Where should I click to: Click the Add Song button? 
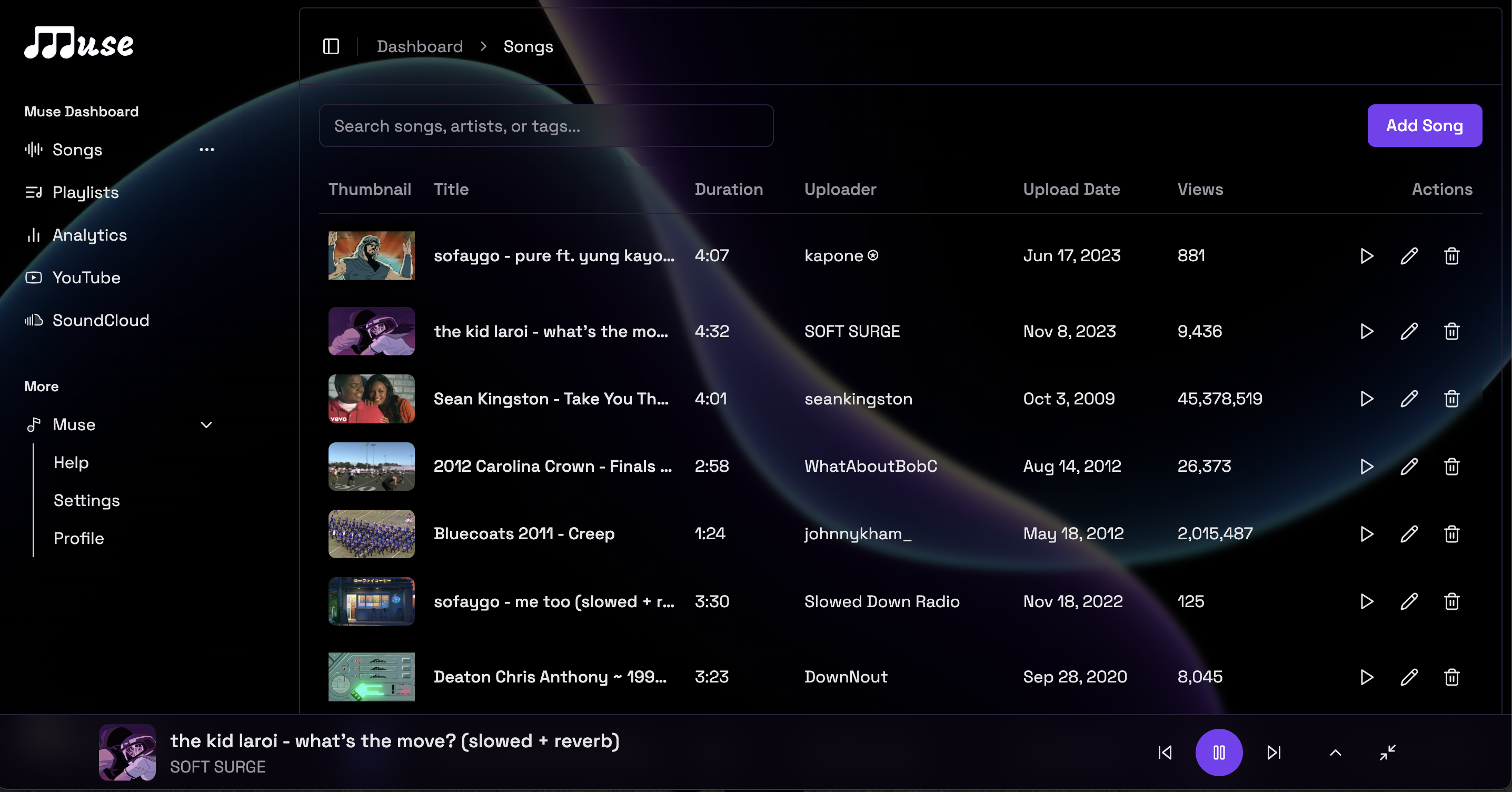pos(1425,126)
